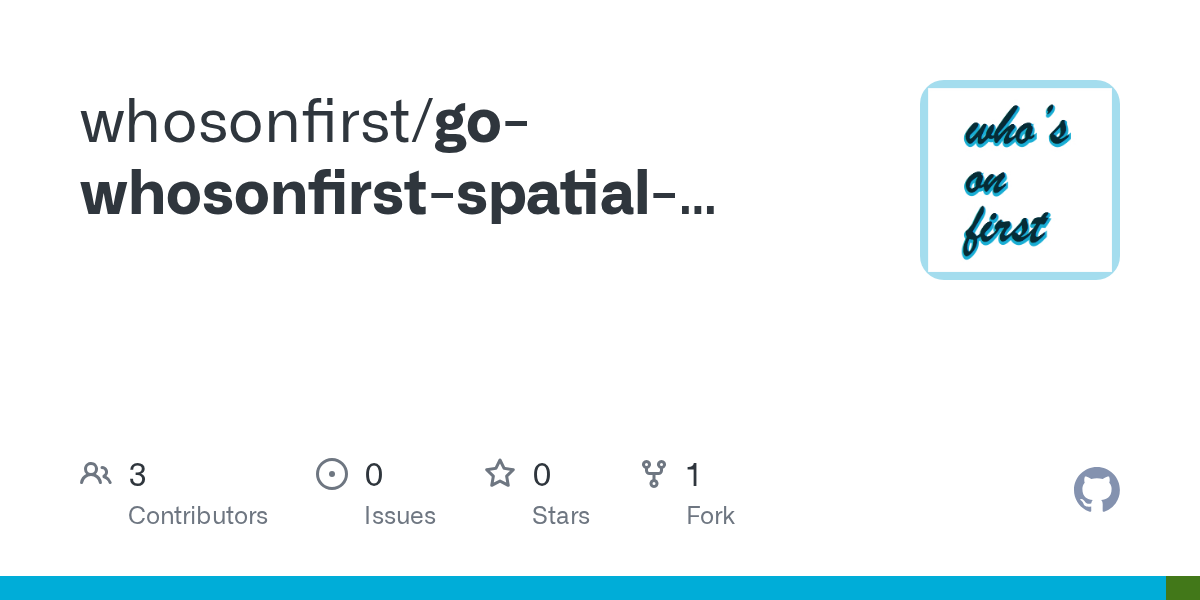Click the stars count 0
1200x600 pixels.
tap(542, 475)
